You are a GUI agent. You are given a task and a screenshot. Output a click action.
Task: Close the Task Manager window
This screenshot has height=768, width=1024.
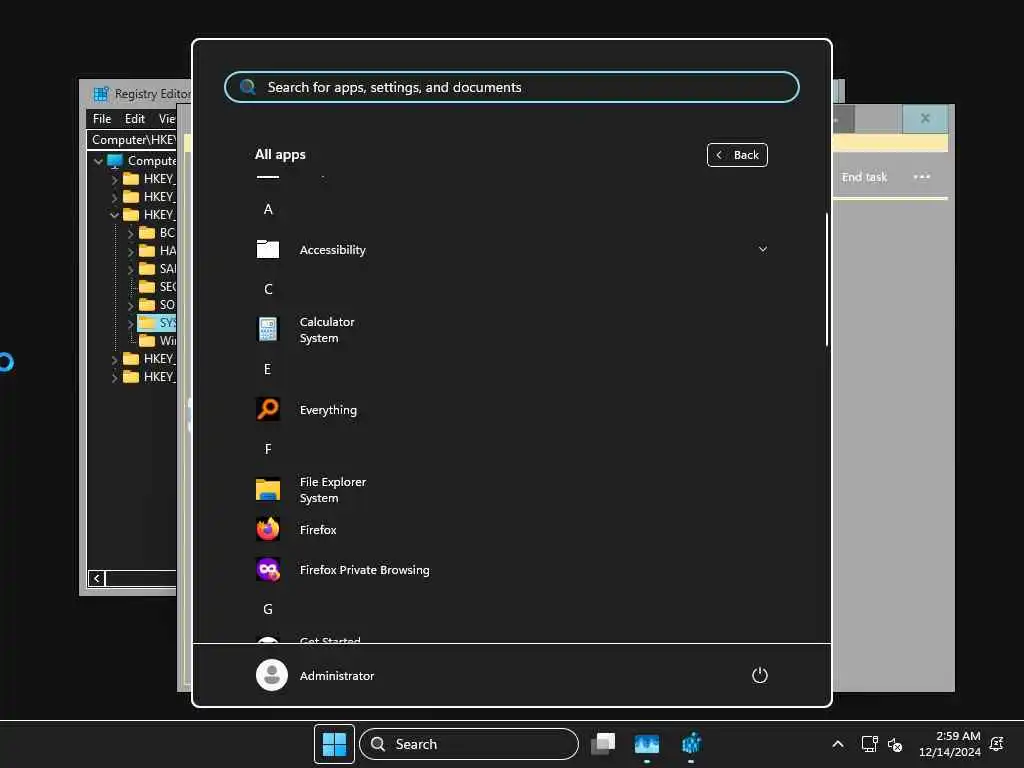pyautogui.click(x=925, y=118)
